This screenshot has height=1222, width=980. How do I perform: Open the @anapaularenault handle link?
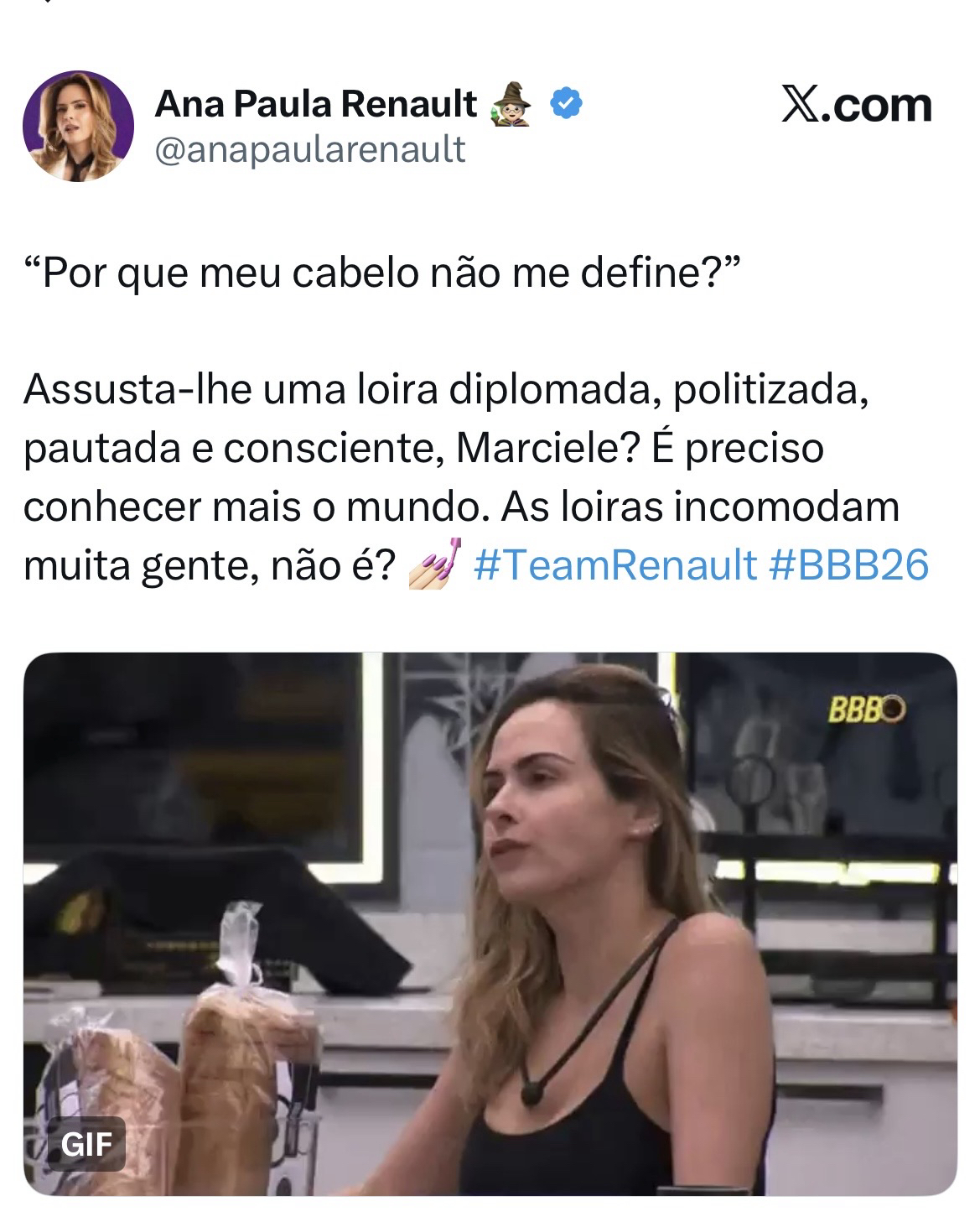coord(310,148)
